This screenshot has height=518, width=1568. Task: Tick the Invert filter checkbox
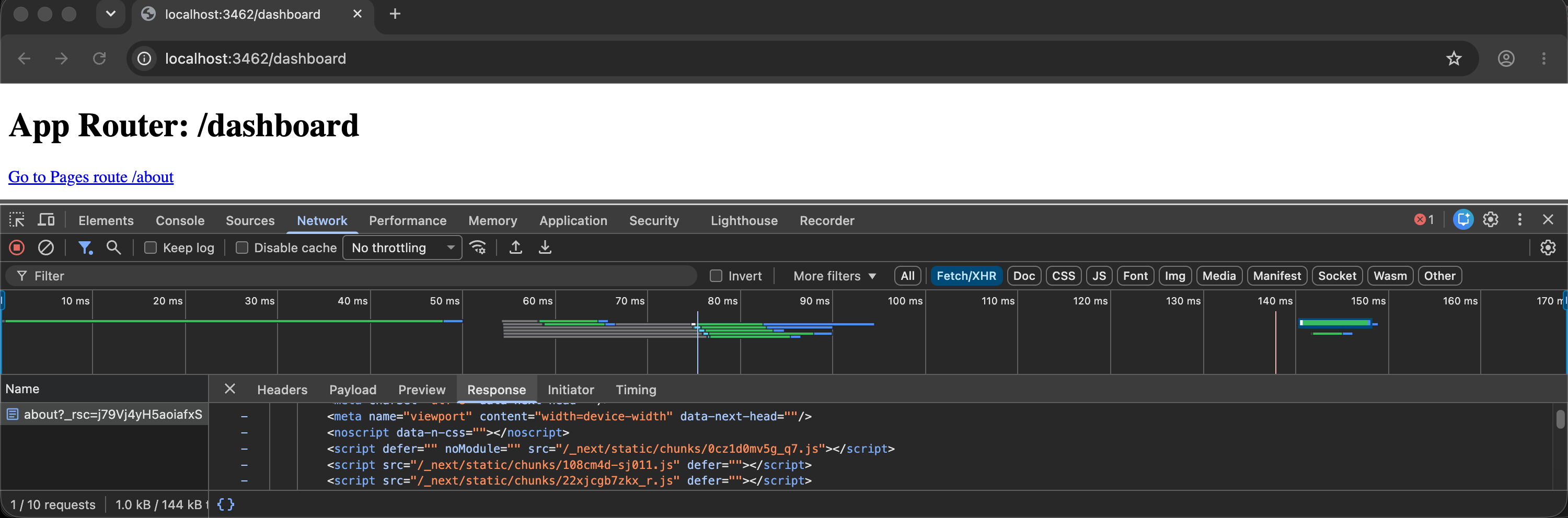point(716,276)
